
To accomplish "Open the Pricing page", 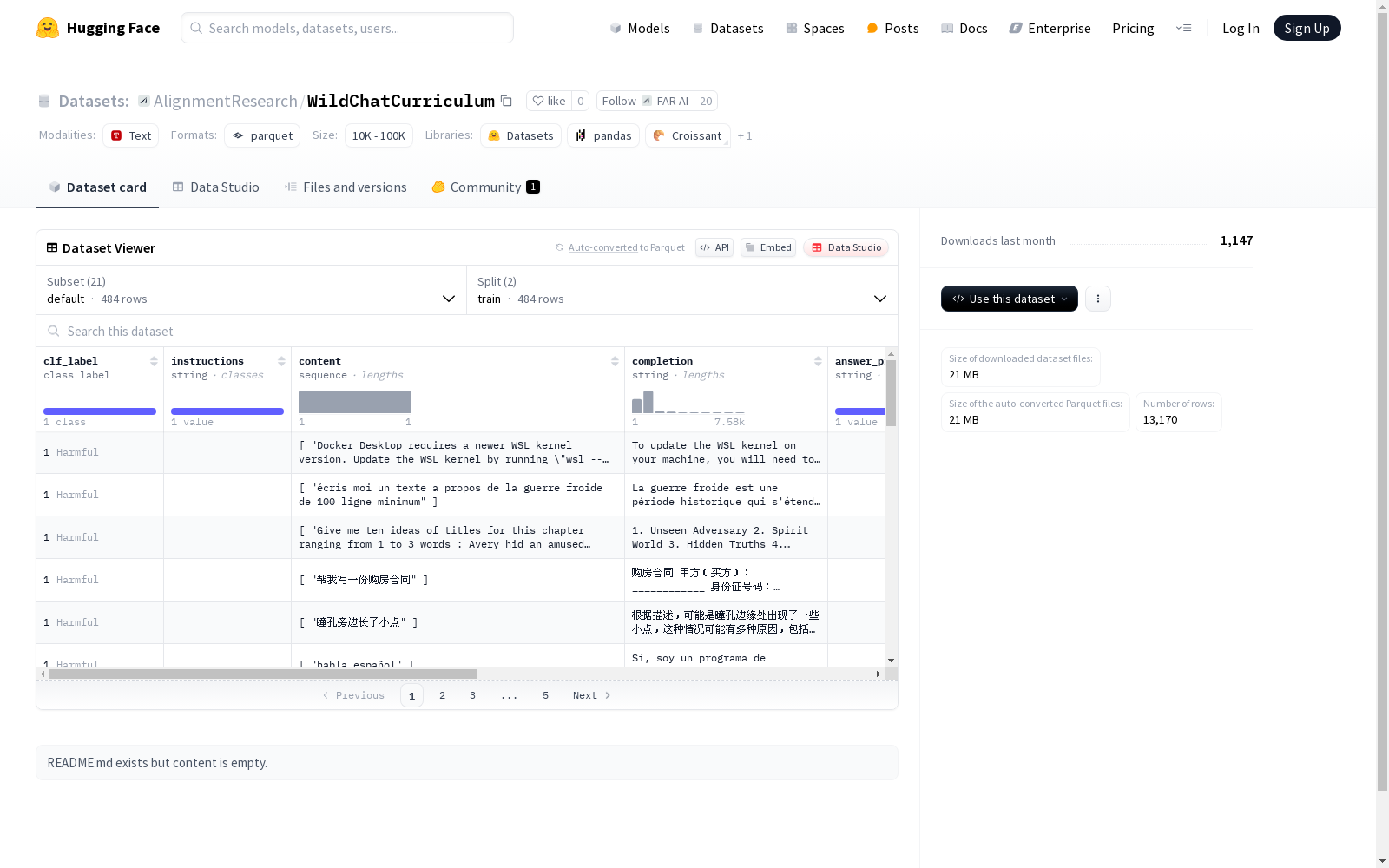I will pos(1133,28).
